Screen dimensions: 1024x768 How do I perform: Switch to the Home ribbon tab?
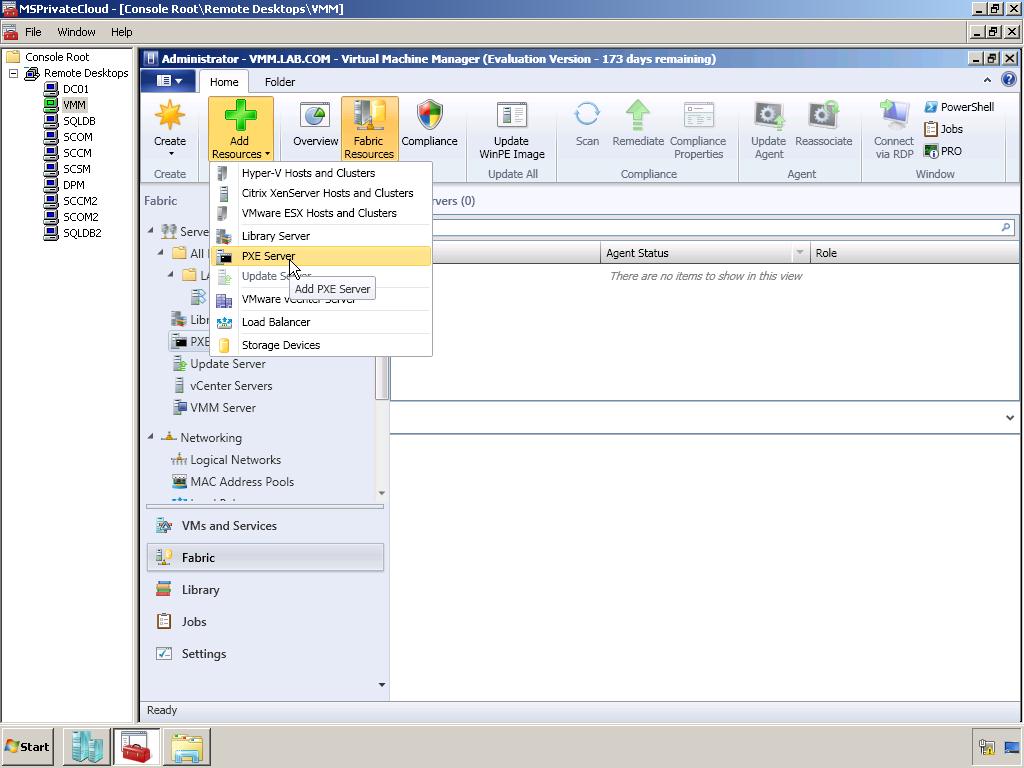coord(224,82)
